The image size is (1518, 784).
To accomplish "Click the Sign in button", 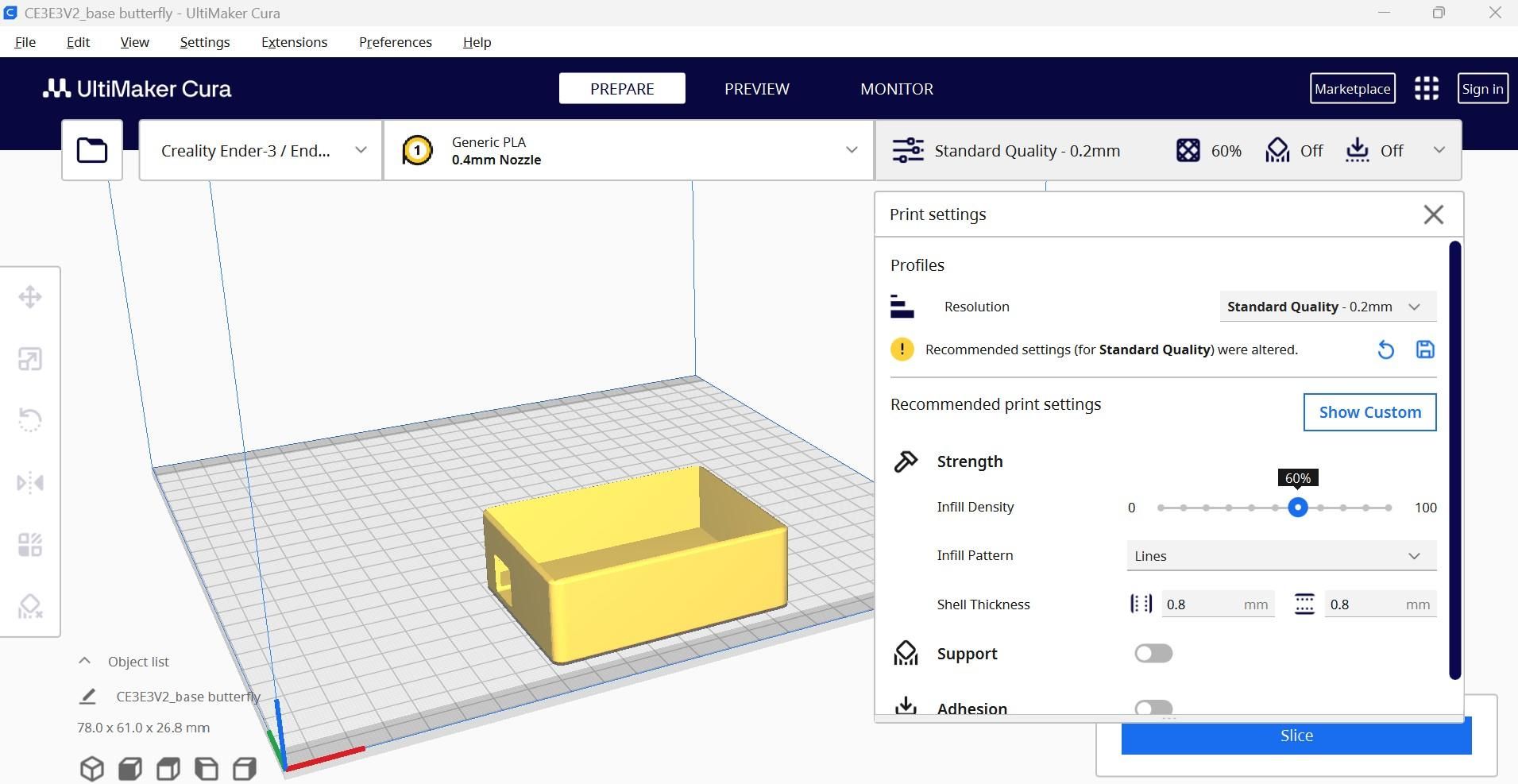I will coord(1482,88).
